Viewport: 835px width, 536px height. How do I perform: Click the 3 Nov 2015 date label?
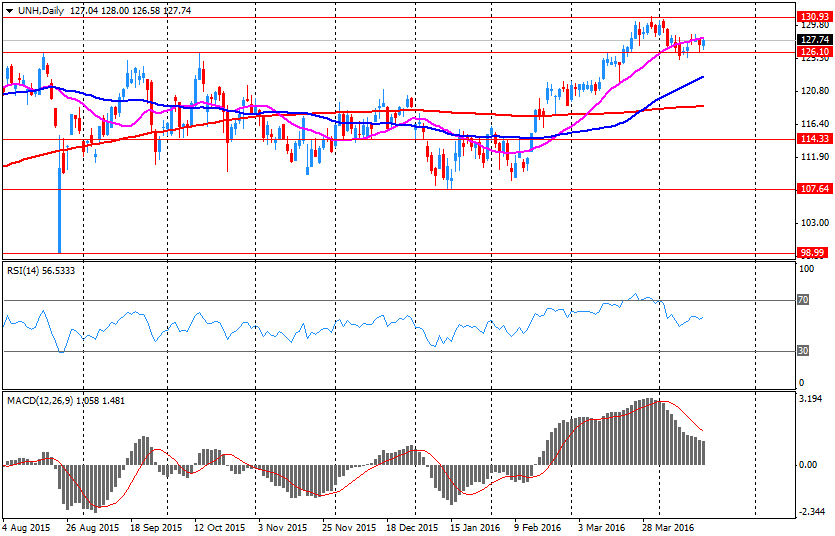pyautogui.click(x=282, y=528)
